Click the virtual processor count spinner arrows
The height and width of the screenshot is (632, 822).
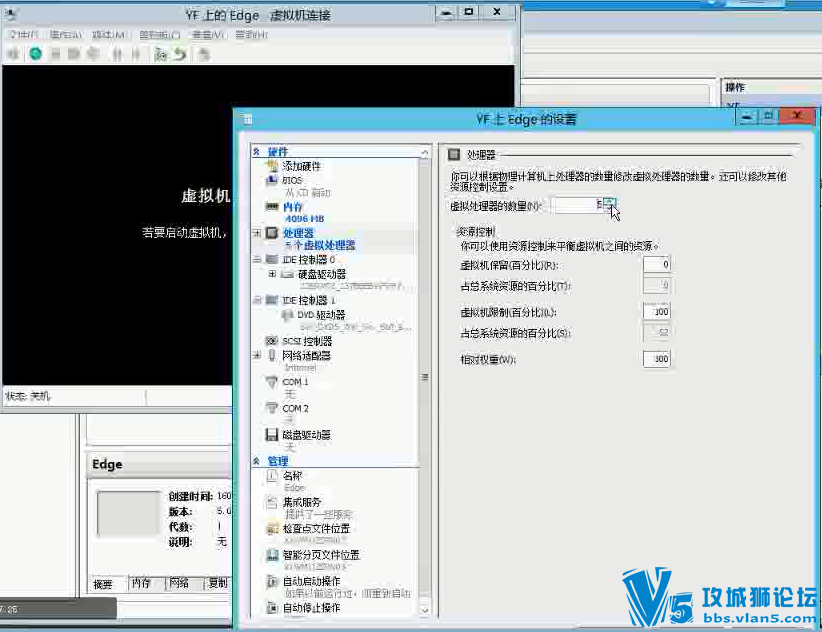click(x=609, y=205)
